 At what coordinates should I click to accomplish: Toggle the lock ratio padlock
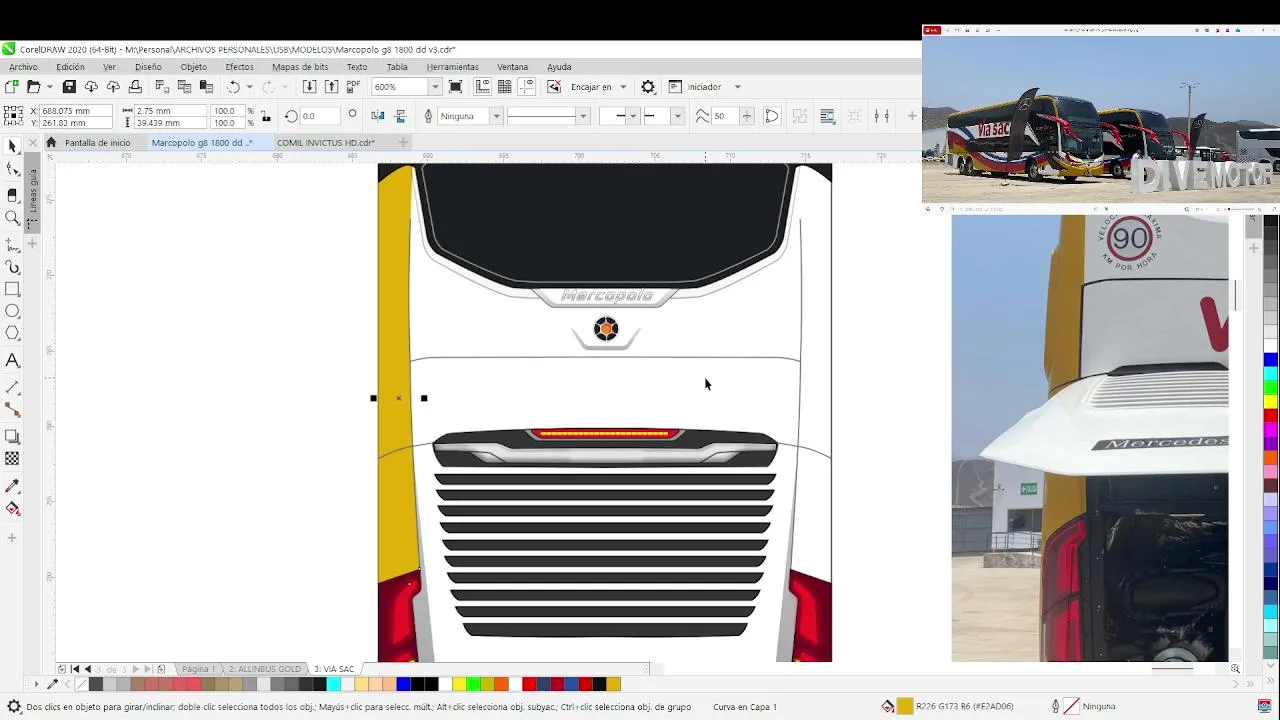pyautogui.click(x=265, y=117)
